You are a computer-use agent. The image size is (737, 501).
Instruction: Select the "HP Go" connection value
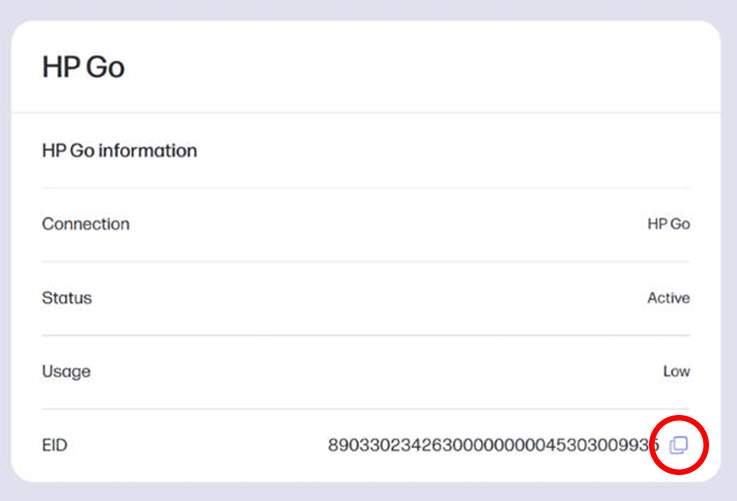pos(668,224)
